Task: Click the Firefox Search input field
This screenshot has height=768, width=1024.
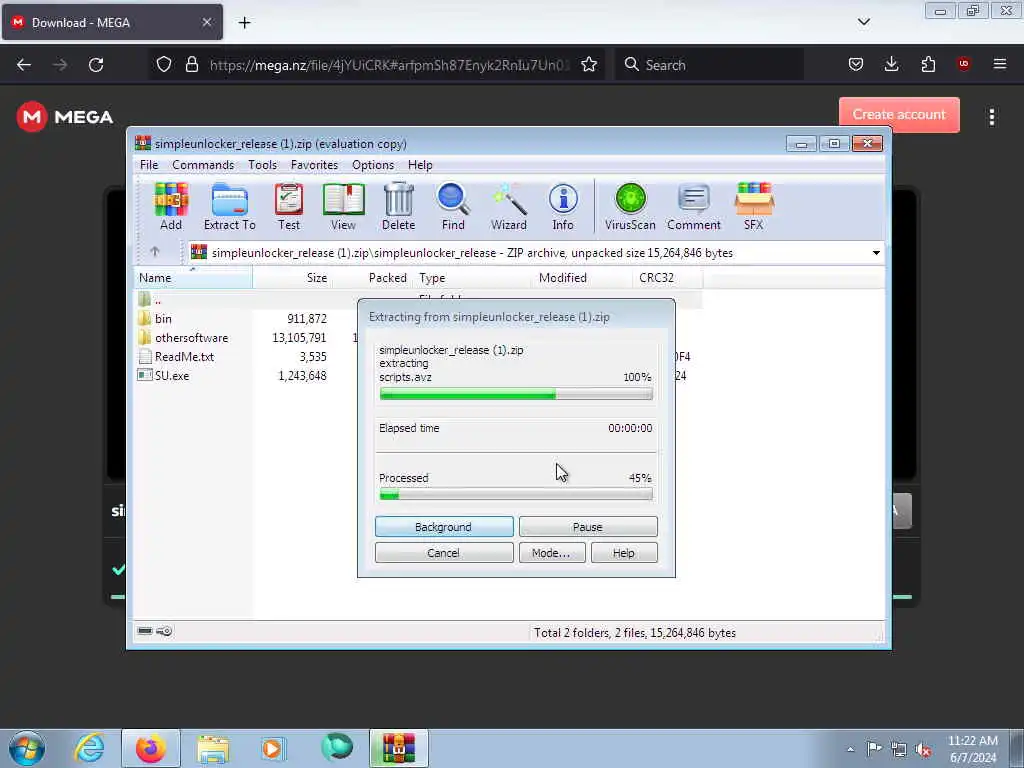Action: click(710, 65)
